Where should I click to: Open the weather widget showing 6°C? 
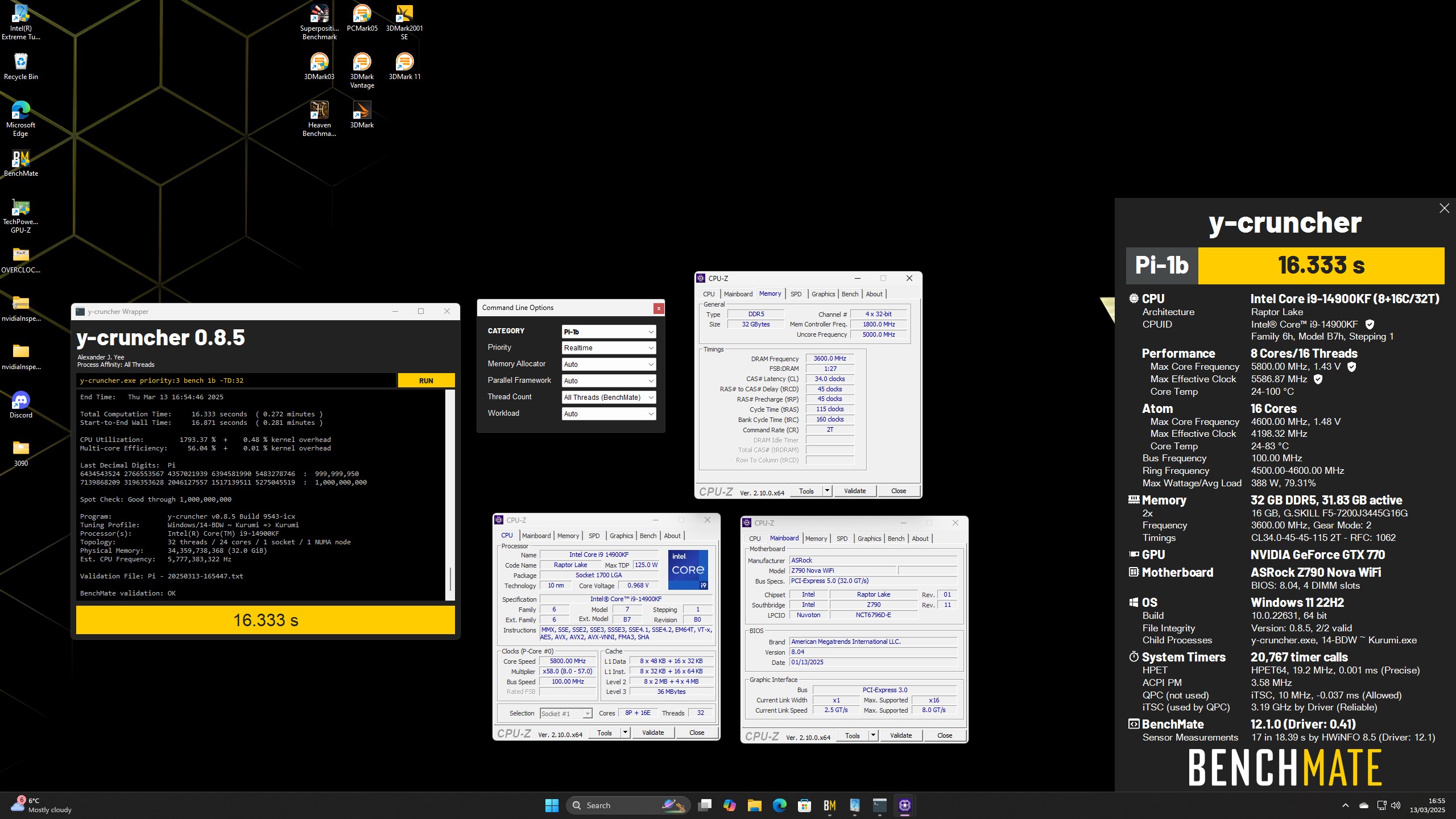[42, 805]
